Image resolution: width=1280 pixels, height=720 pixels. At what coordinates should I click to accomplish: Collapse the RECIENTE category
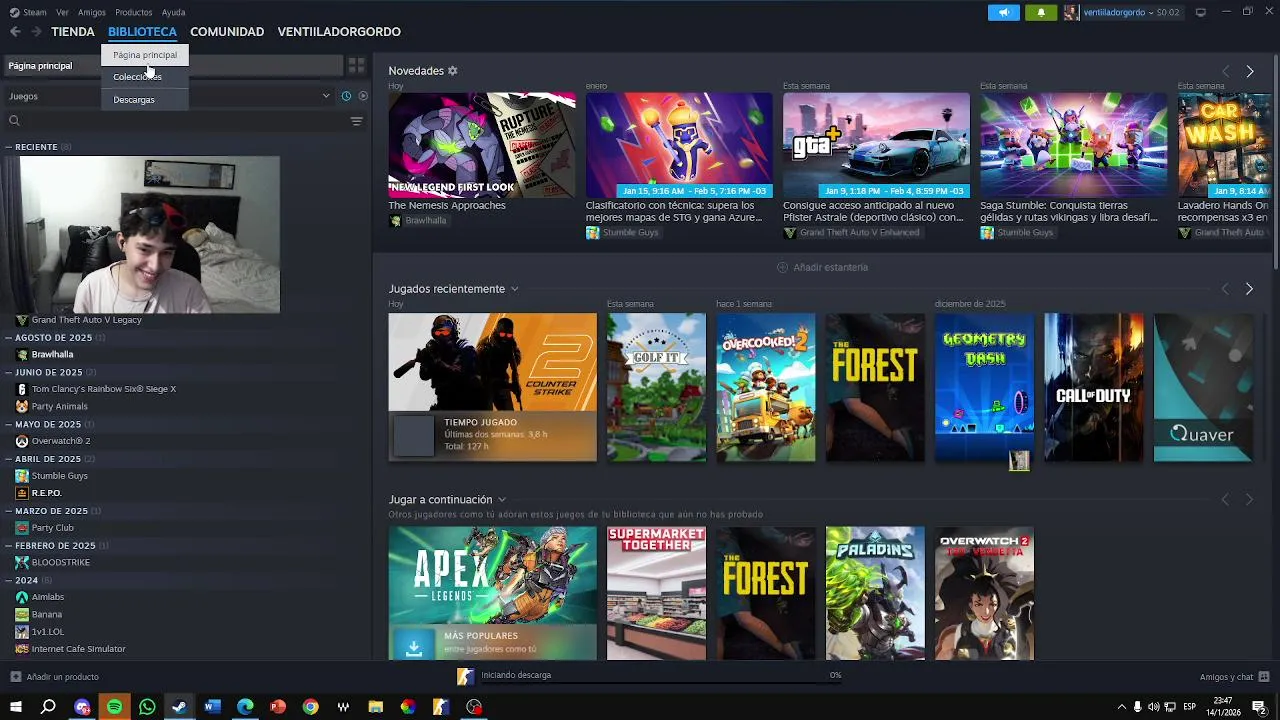[x=8, y=147]
